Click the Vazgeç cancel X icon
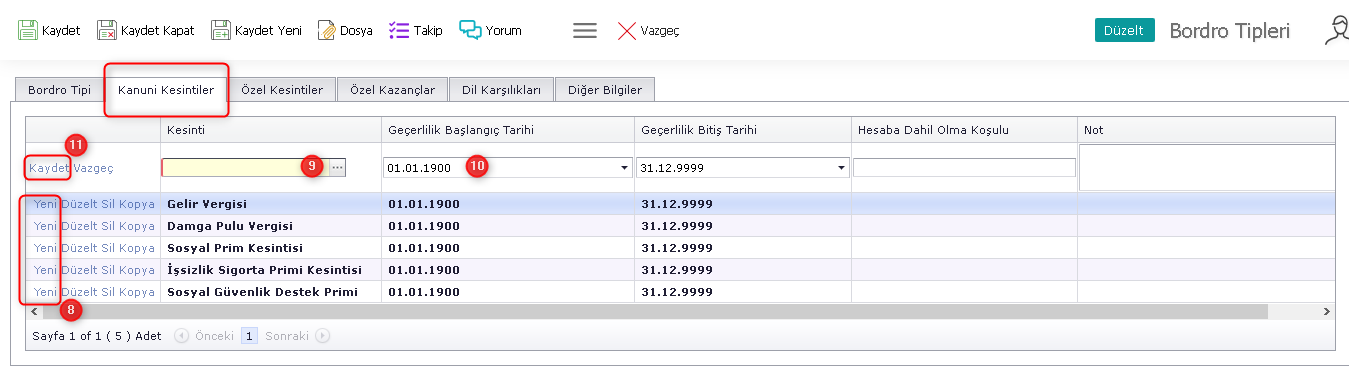 click(627, 30)
